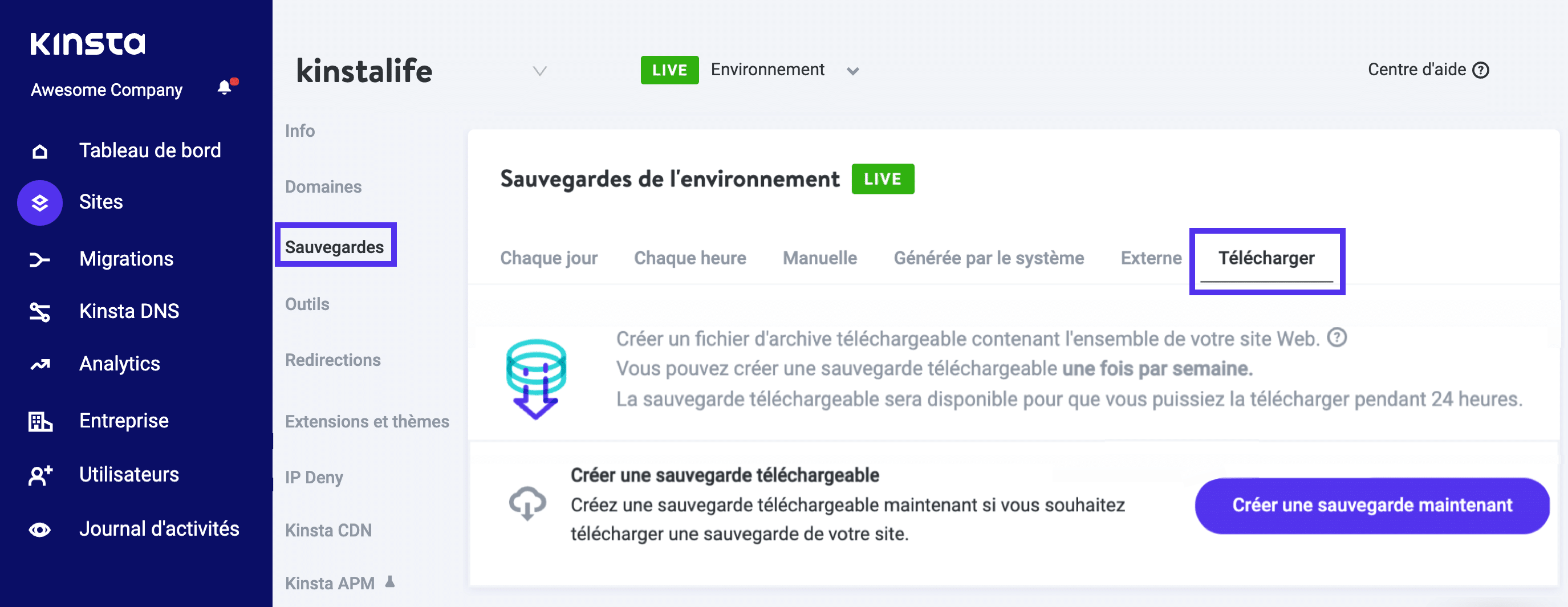Open the kinstalife site selector dropdown

(538, 71)
